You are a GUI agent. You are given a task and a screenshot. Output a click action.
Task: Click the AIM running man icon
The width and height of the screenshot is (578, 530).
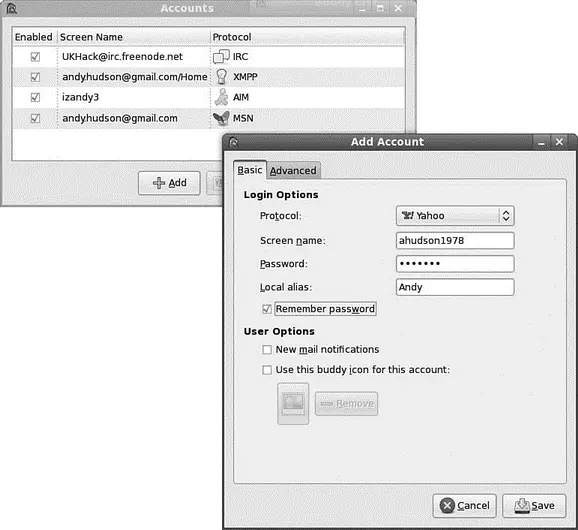222,97
